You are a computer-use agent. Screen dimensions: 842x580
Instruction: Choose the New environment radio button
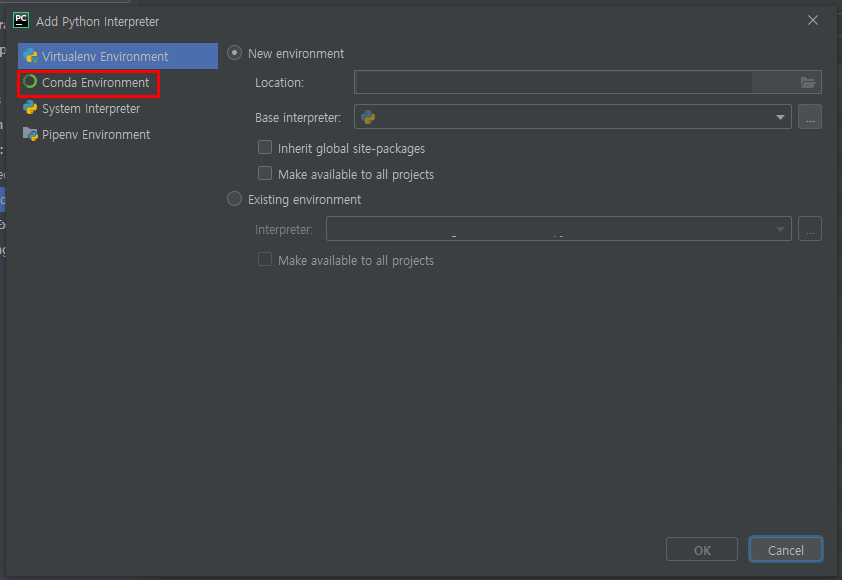(x=234, y=53)
